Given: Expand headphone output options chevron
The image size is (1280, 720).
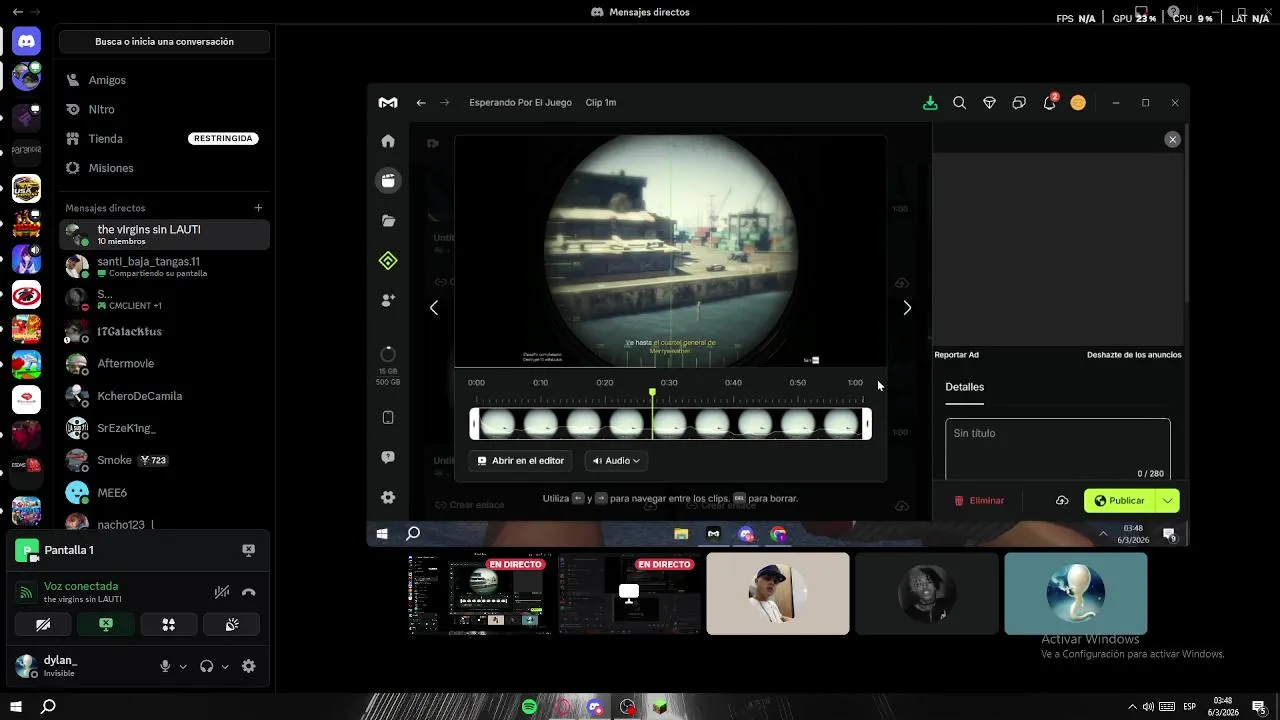Looking at the screenshot, I should (x=225, y=667).
